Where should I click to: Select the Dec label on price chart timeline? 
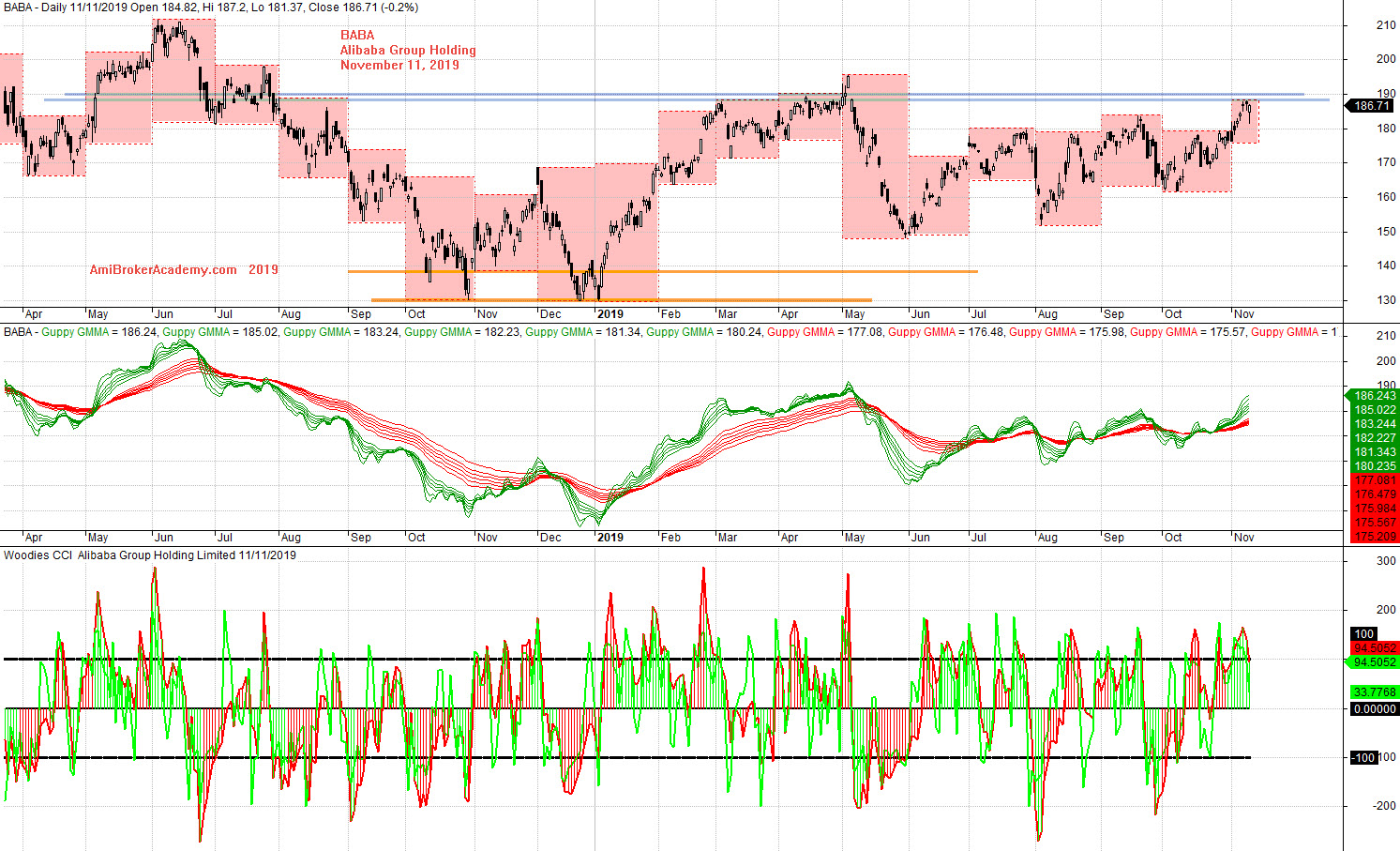coord(550,314)
